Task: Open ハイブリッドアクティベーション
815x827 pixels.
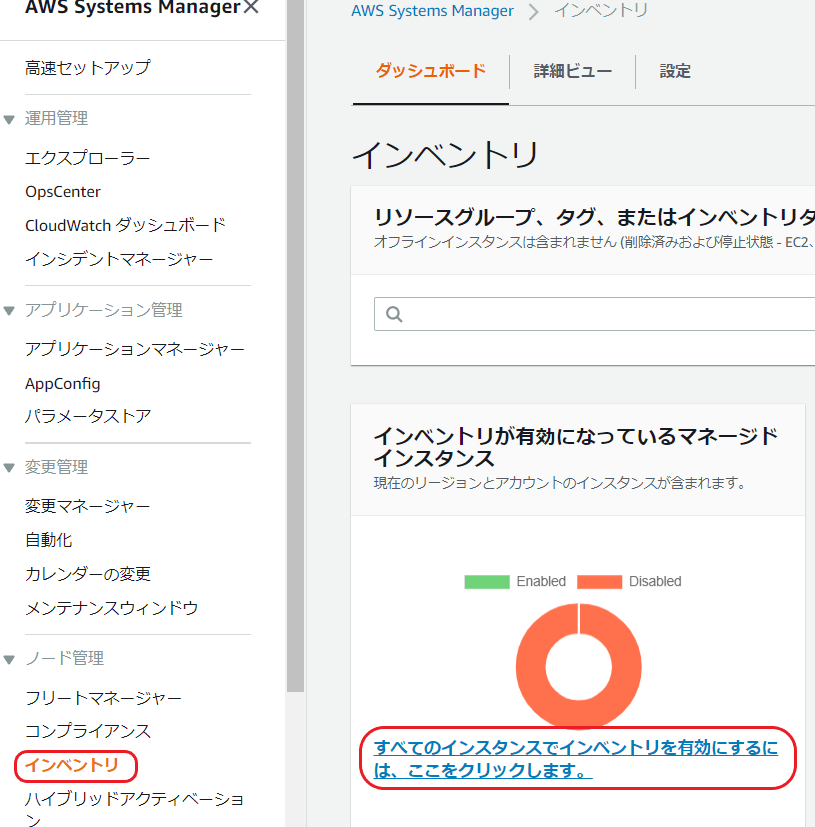Action: [x=135, y=810]
